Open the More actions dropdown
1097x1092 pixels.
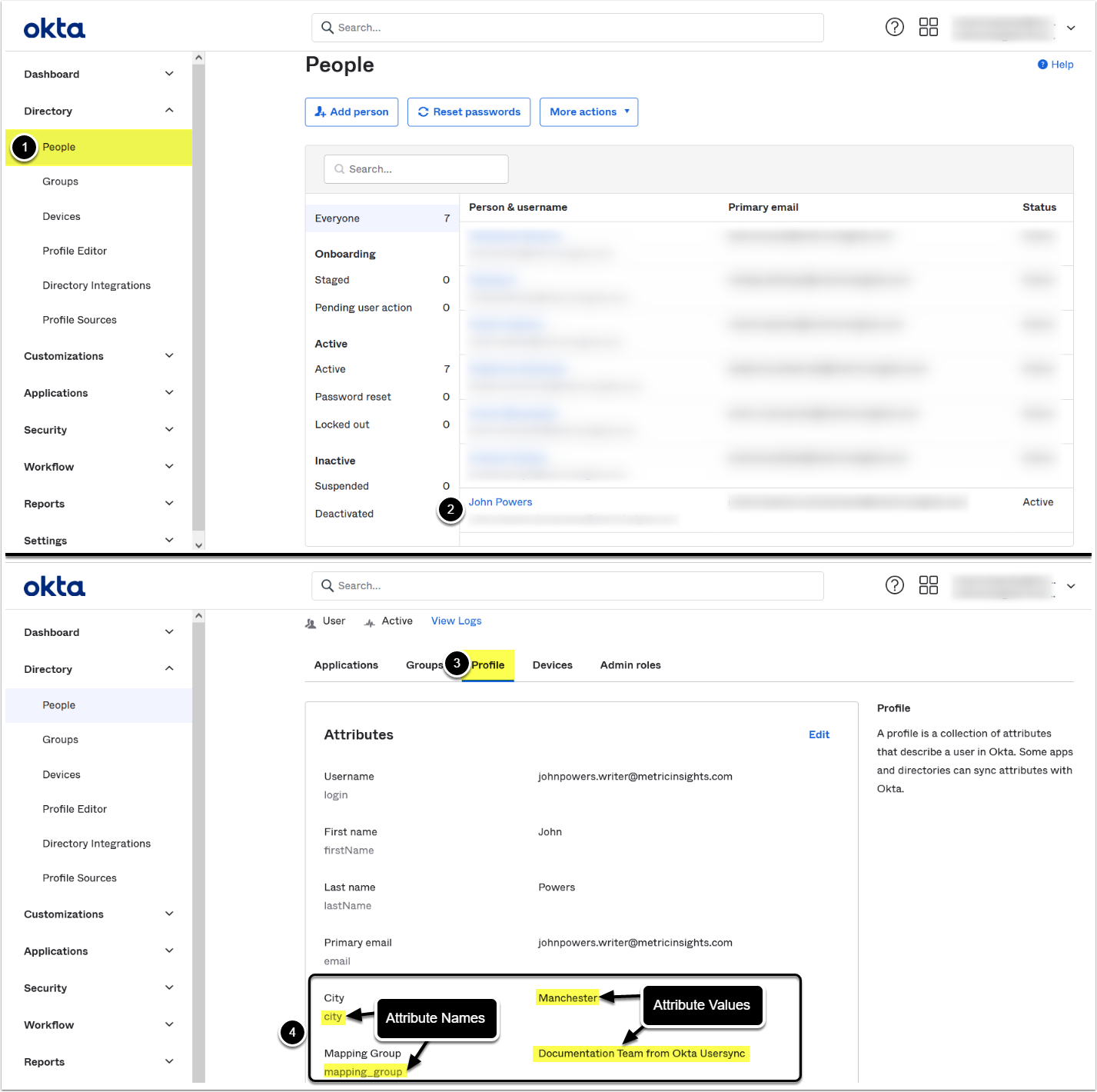click(589, 112)
